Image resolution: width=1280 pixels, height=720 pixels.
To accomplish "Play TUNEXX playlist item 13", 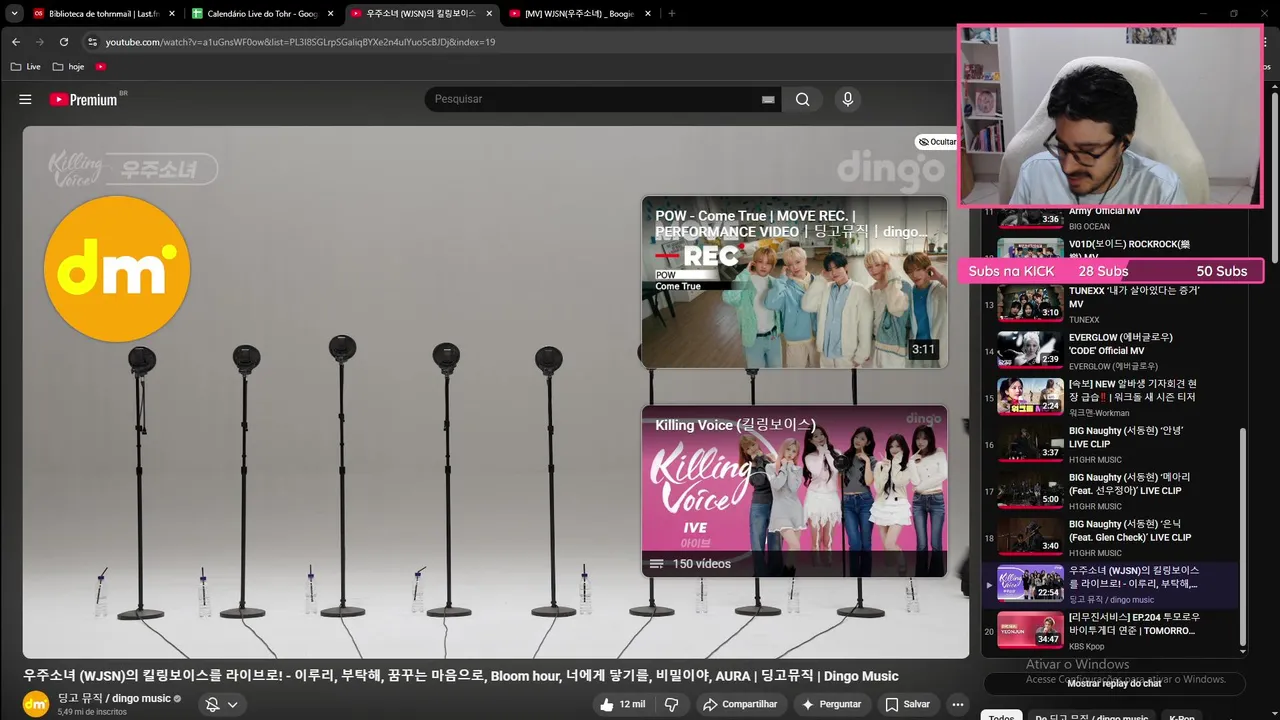I will 1110,304.
